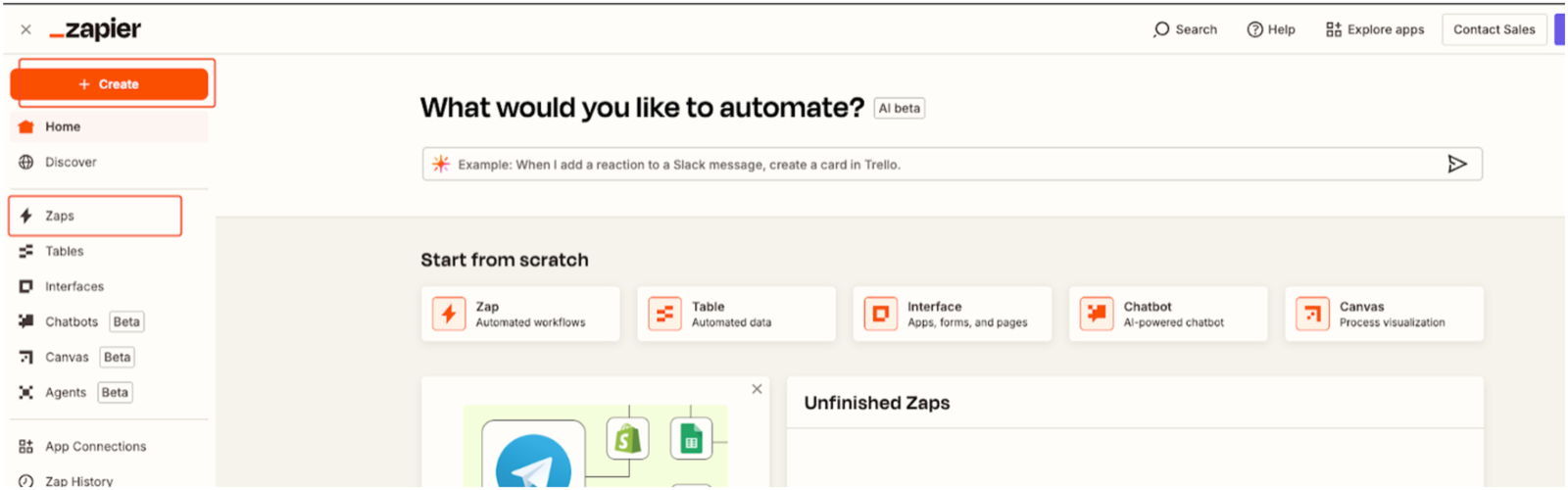Click the Chatbots sidebar icon
Viewport: 1568px width, 490px height.
pos(26,321)
